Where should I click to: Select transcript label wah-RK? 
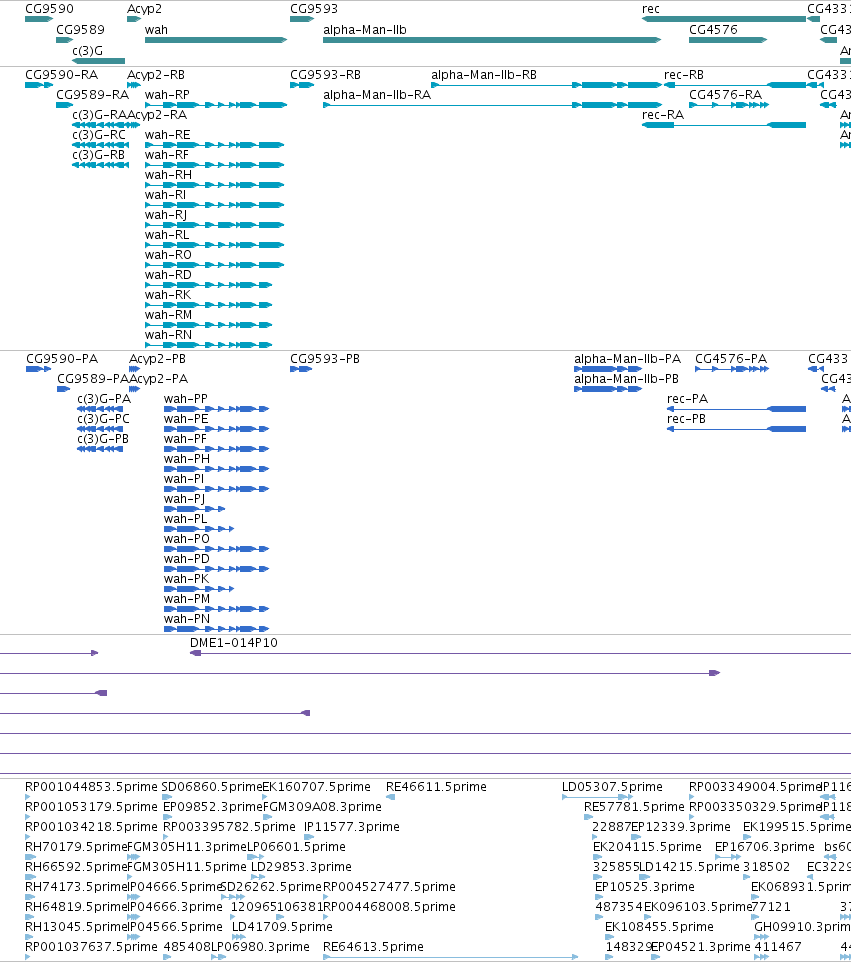click(x=168, y=294)
